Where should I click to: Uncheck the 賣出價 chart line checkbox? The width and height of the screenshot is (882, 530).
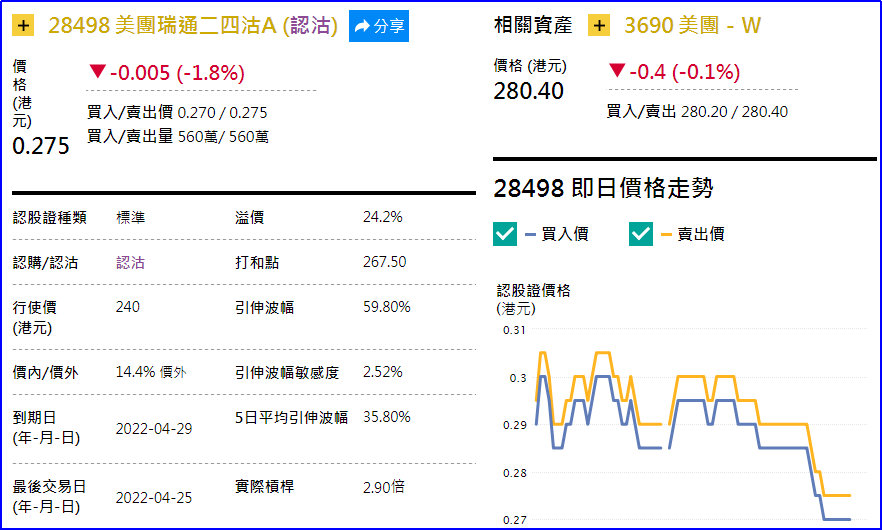[x=641, y=234]
